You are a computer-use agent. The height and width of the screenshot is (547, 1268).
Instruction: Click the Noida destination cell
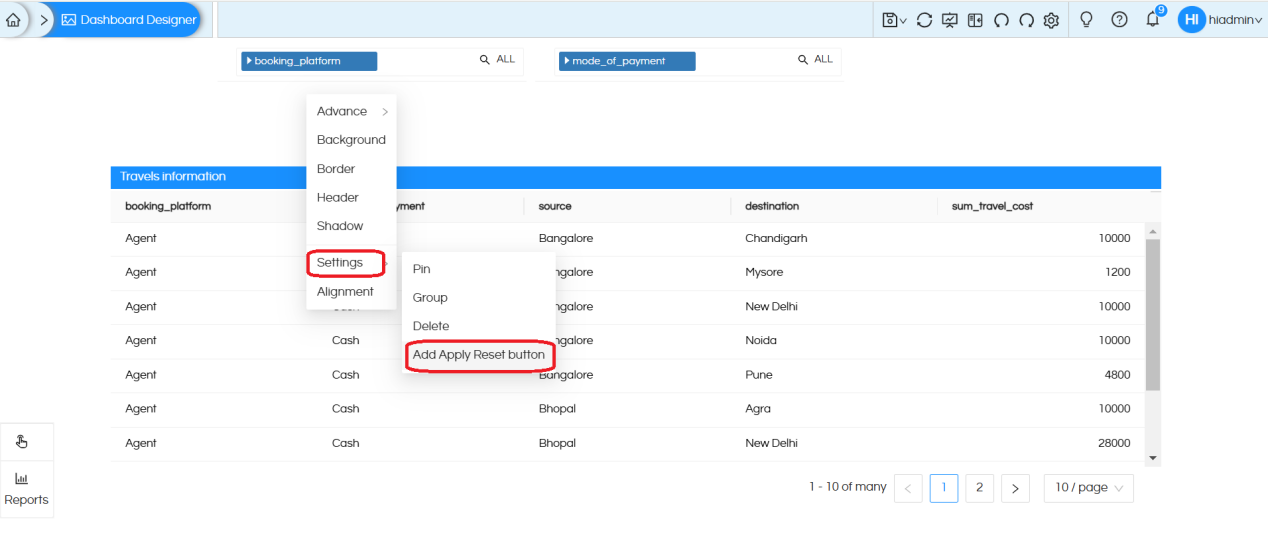(762, 341)
